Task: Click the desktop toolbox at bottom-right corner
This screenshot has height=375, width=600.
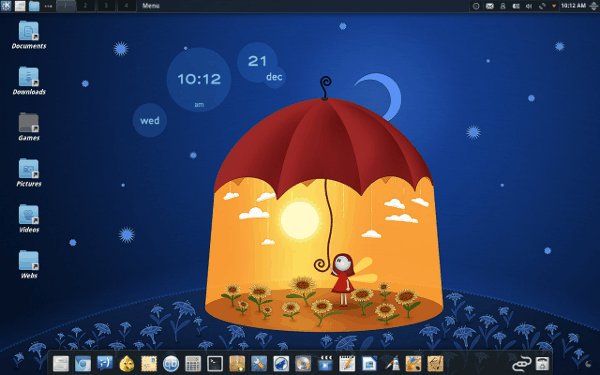Action: [x=589, y=365]
